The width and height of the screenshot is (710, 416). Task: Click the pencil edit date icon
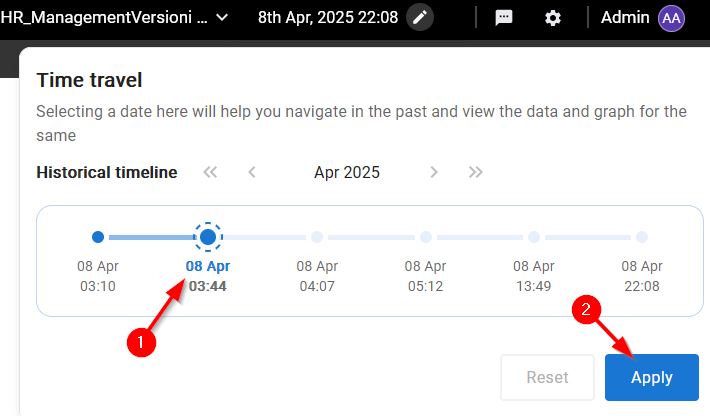[420, 18]
